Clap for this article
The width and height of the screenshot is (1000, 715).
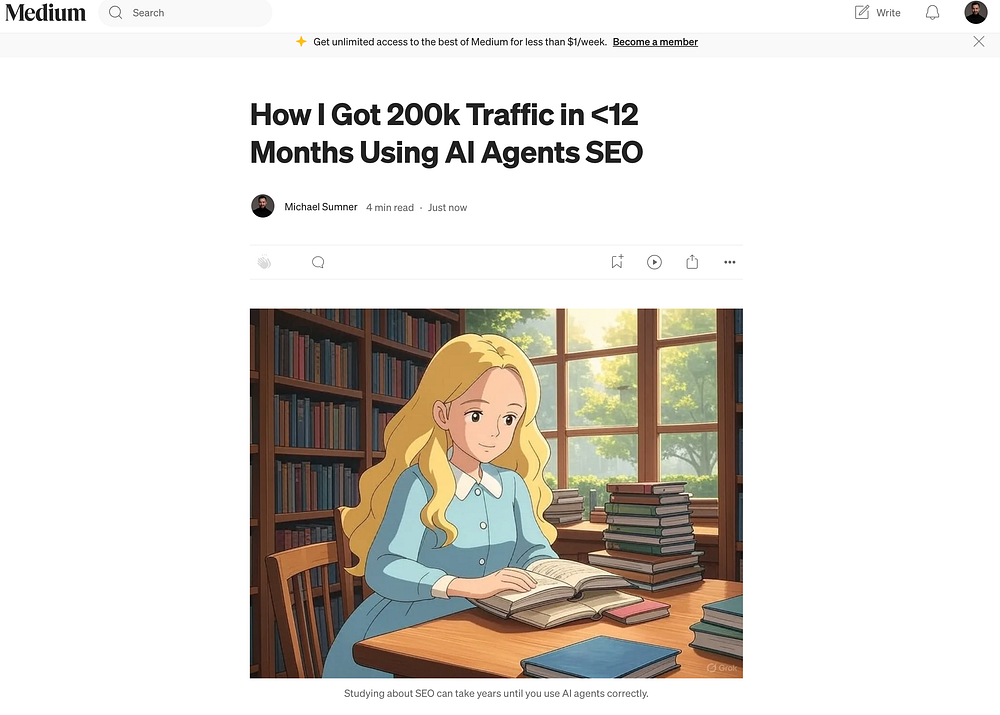(264, 262)
